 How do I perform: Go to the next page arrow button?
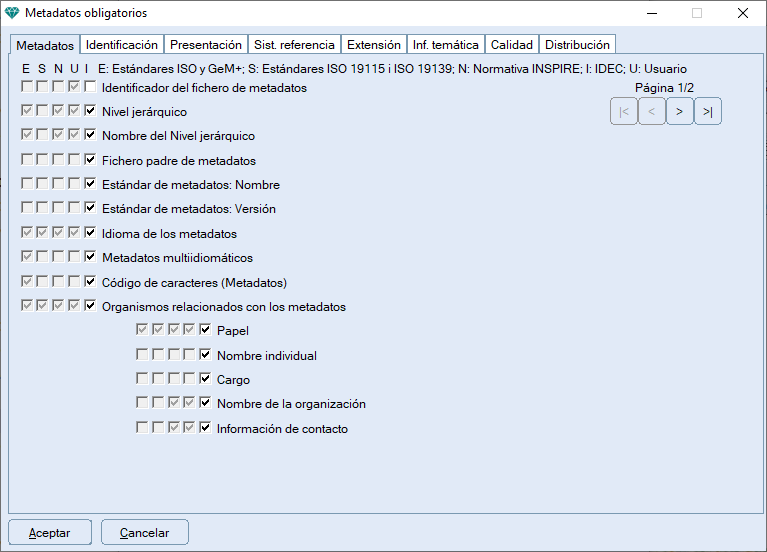(680, 112)
